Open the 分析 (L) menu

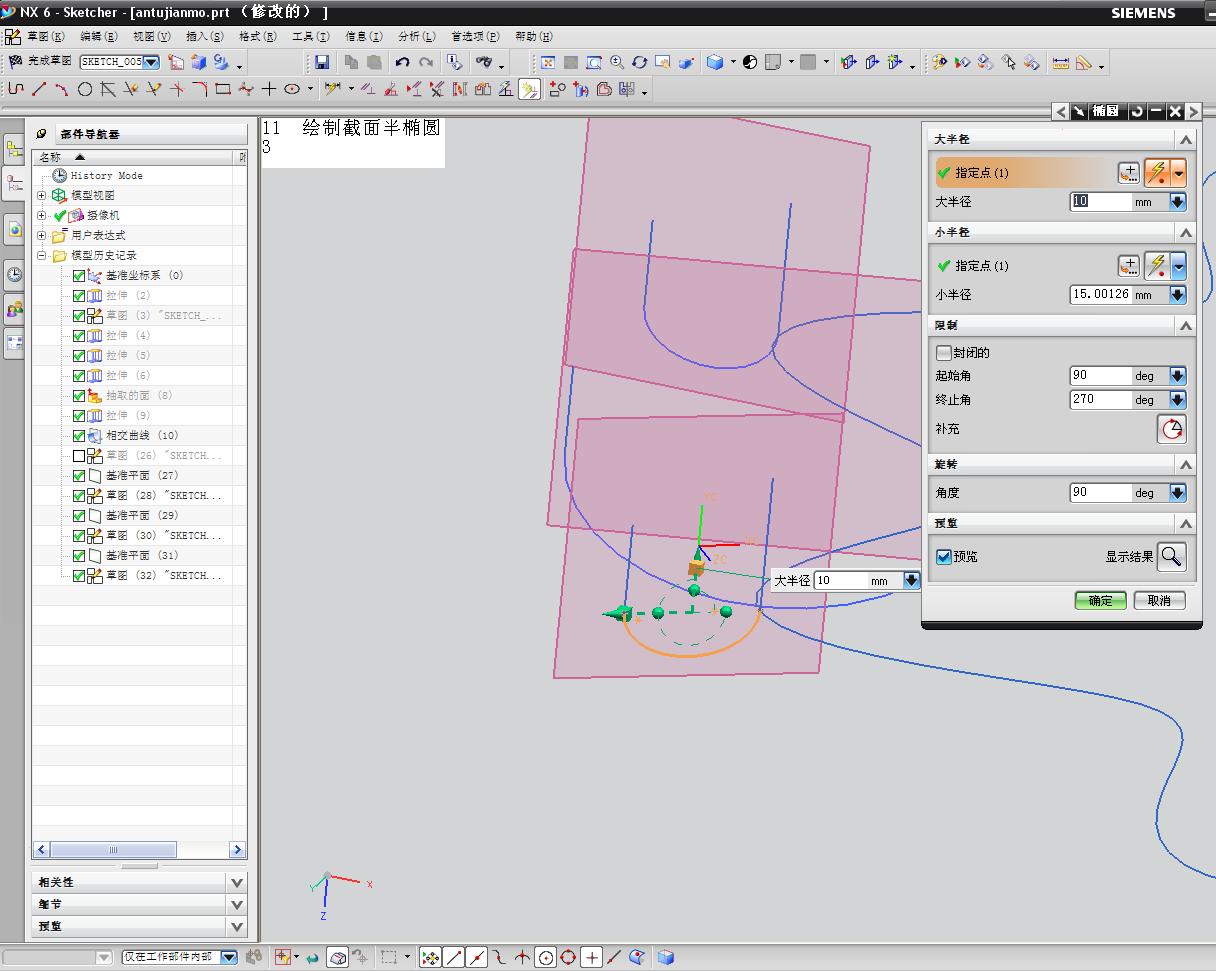point(416,36)
